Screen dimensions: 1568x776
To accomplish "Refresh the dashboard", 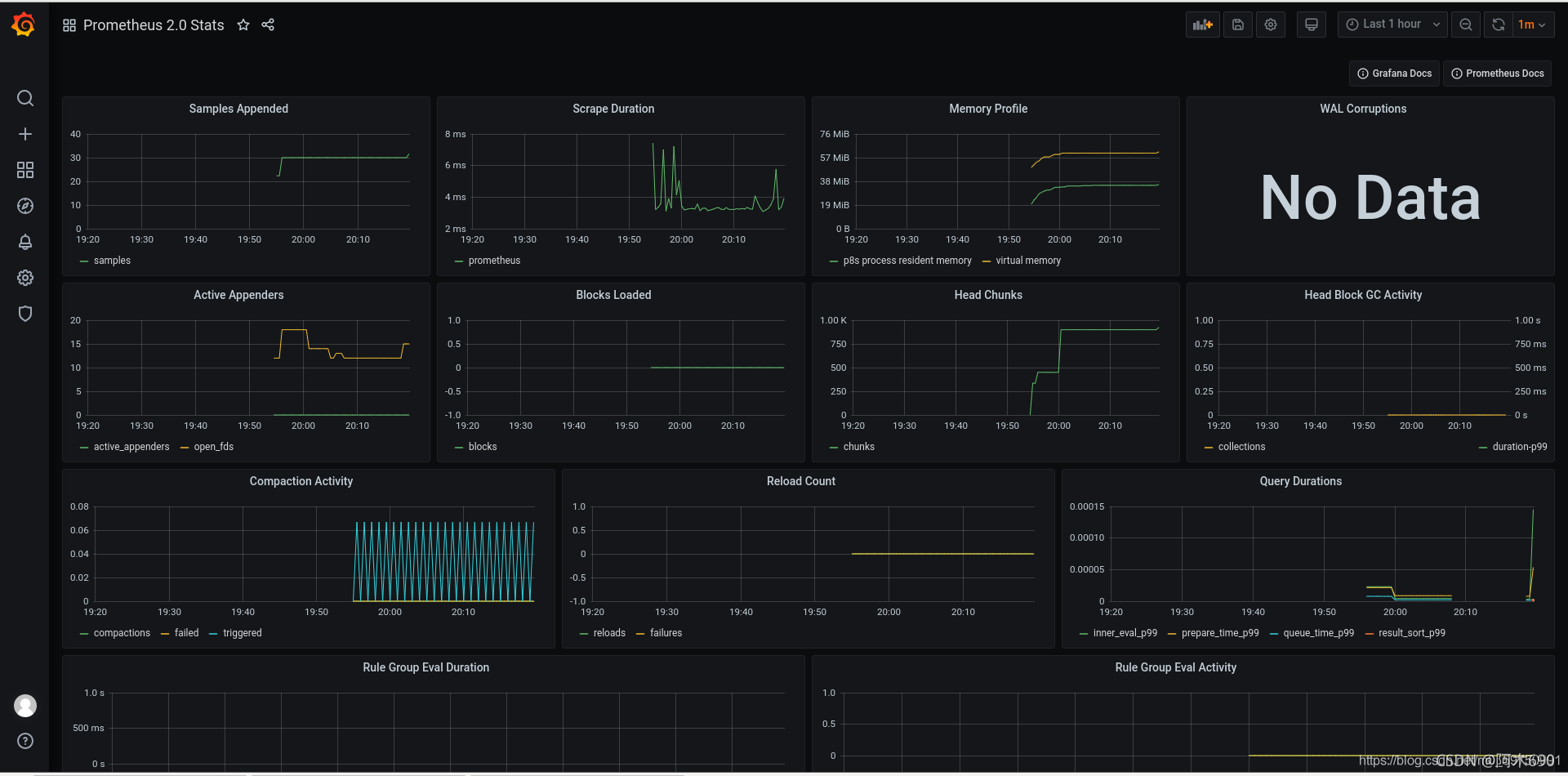I will point(1499,25).
